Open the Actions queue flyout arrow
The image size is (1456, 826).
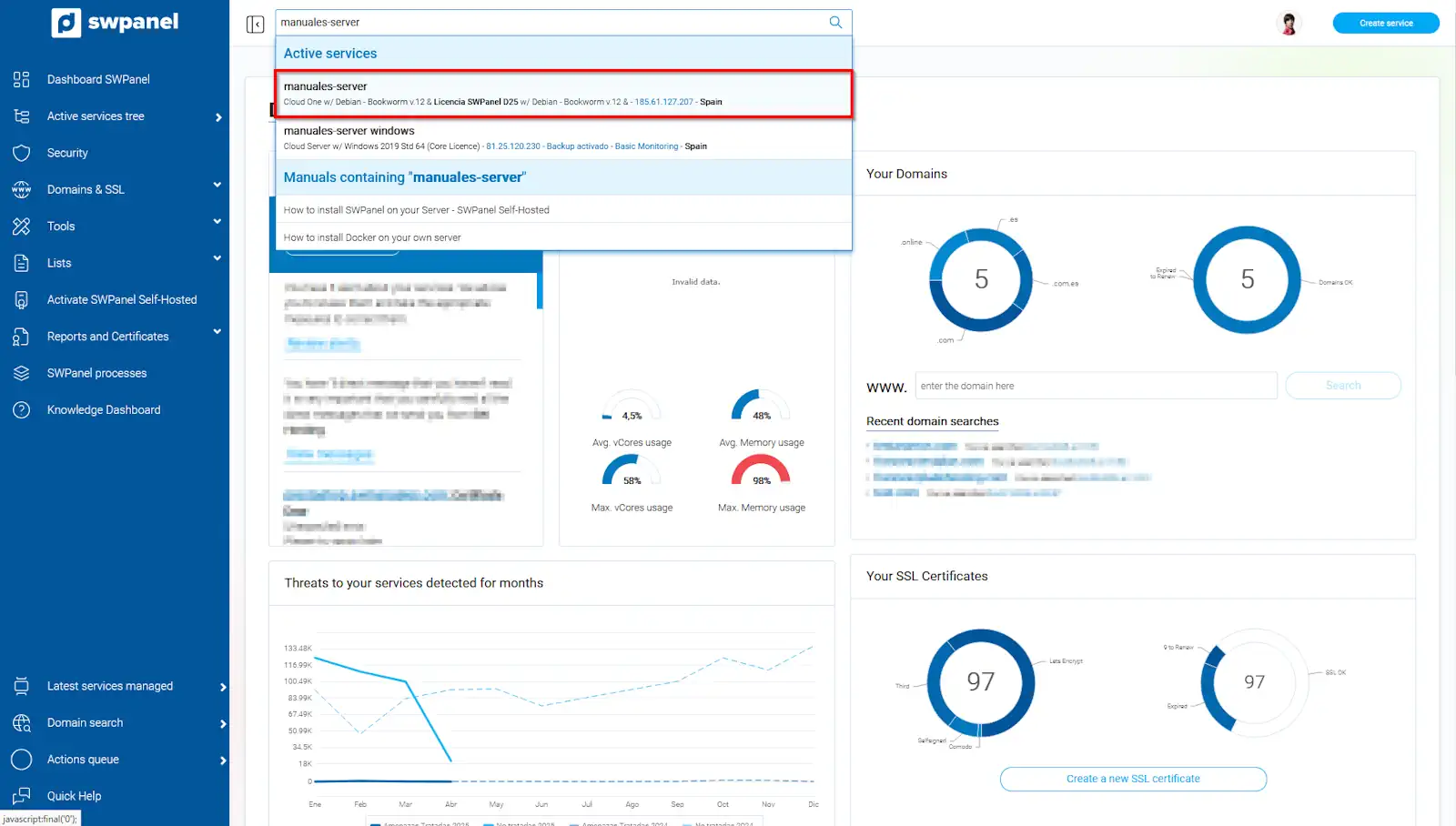coord(223,761)
